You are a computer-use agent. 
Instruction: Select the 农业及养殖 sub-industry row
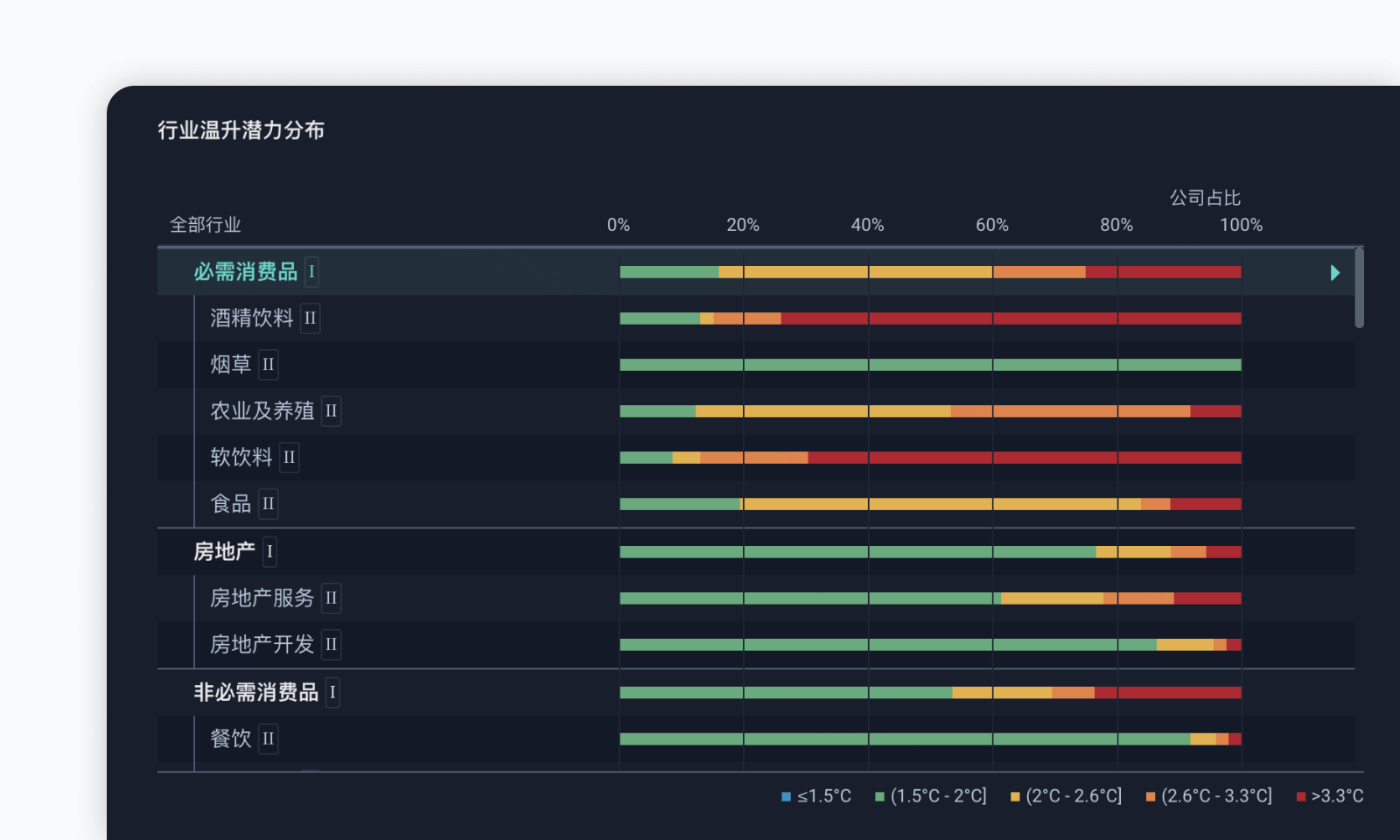point(756,411)
